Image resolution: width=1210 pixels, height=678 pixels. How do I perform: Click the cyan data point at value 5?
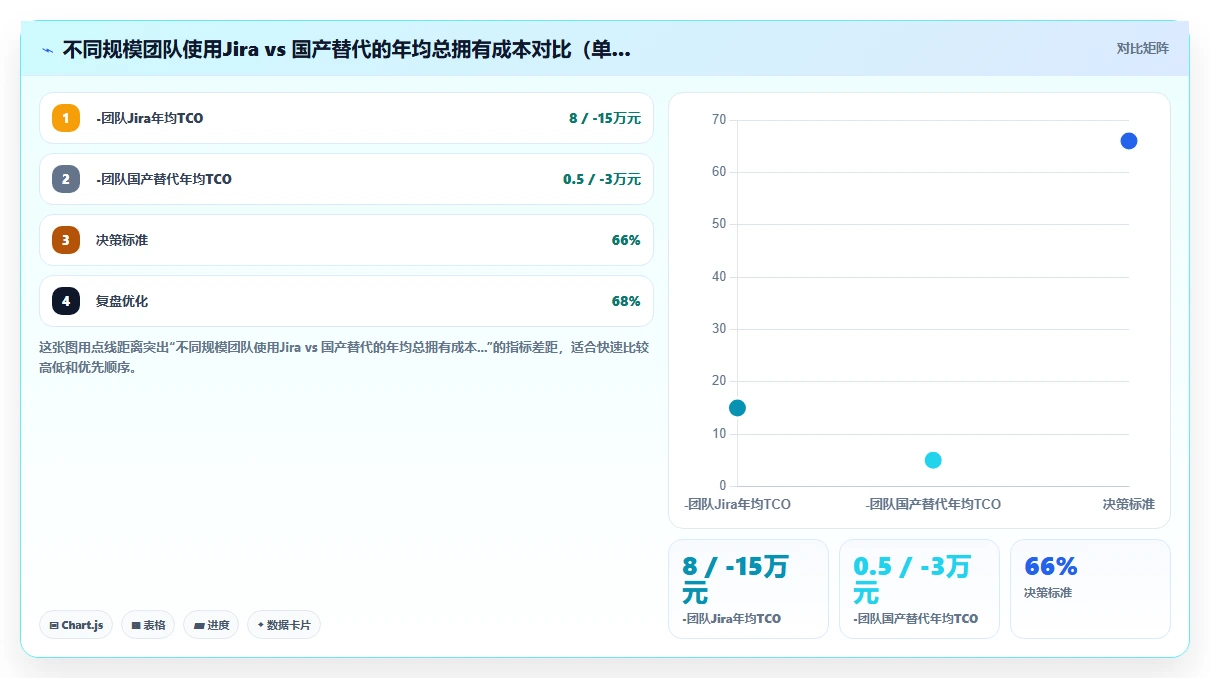point(933,460)
